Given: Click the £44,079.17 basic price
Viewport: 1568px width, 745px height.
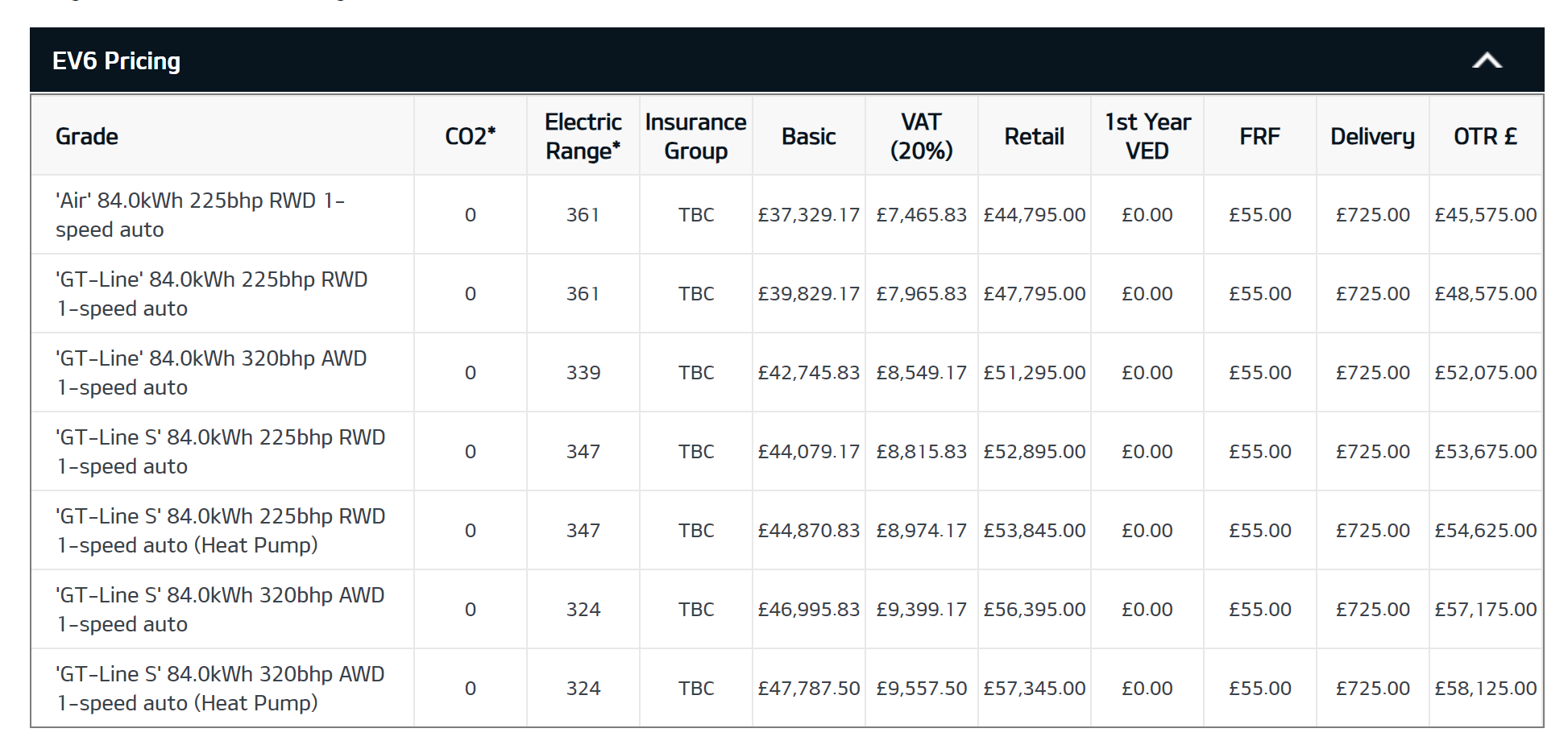Looking at the screenshot, I should coord(809,452).
